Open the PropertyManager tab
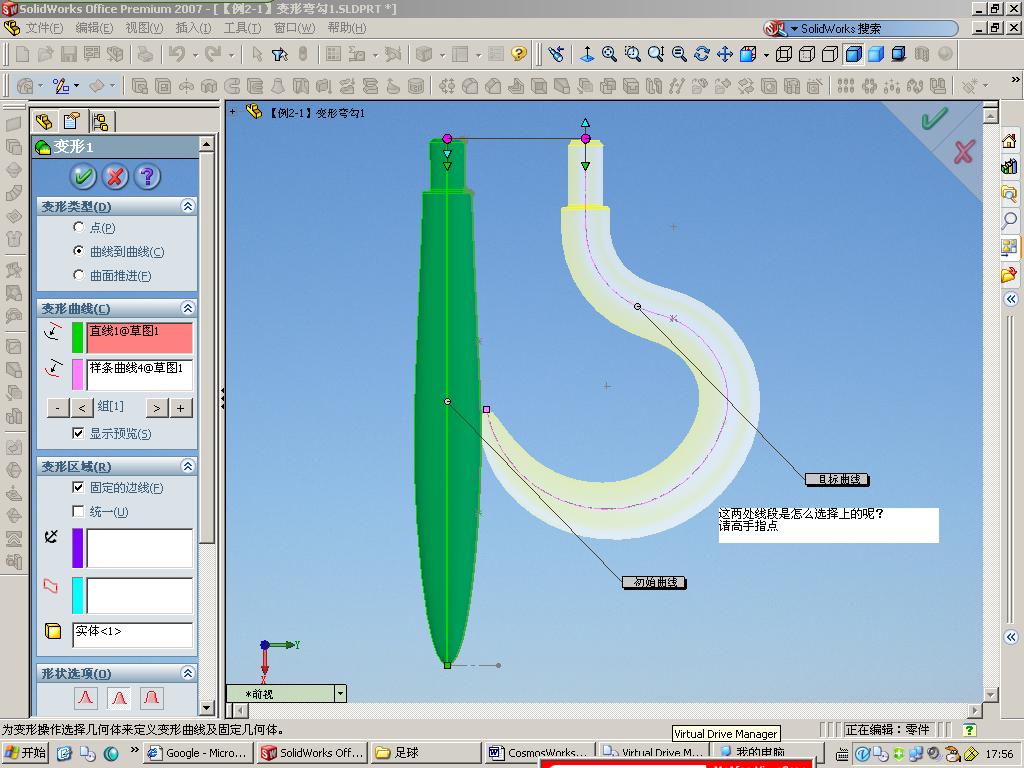This screenshot has width=1024, height=768. point(71,121)
